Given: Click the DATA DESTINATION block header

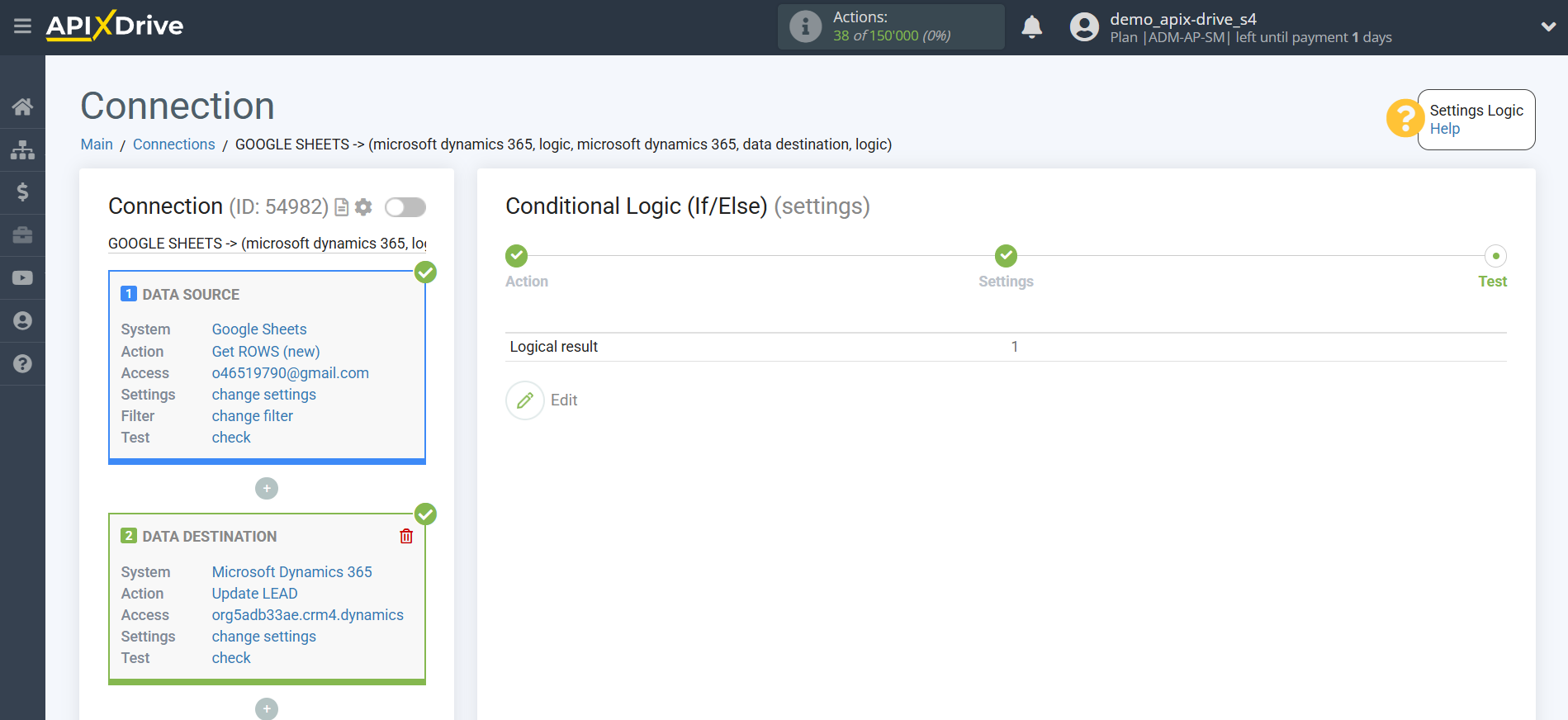Looking at the screenshot, I should [210, 537].
